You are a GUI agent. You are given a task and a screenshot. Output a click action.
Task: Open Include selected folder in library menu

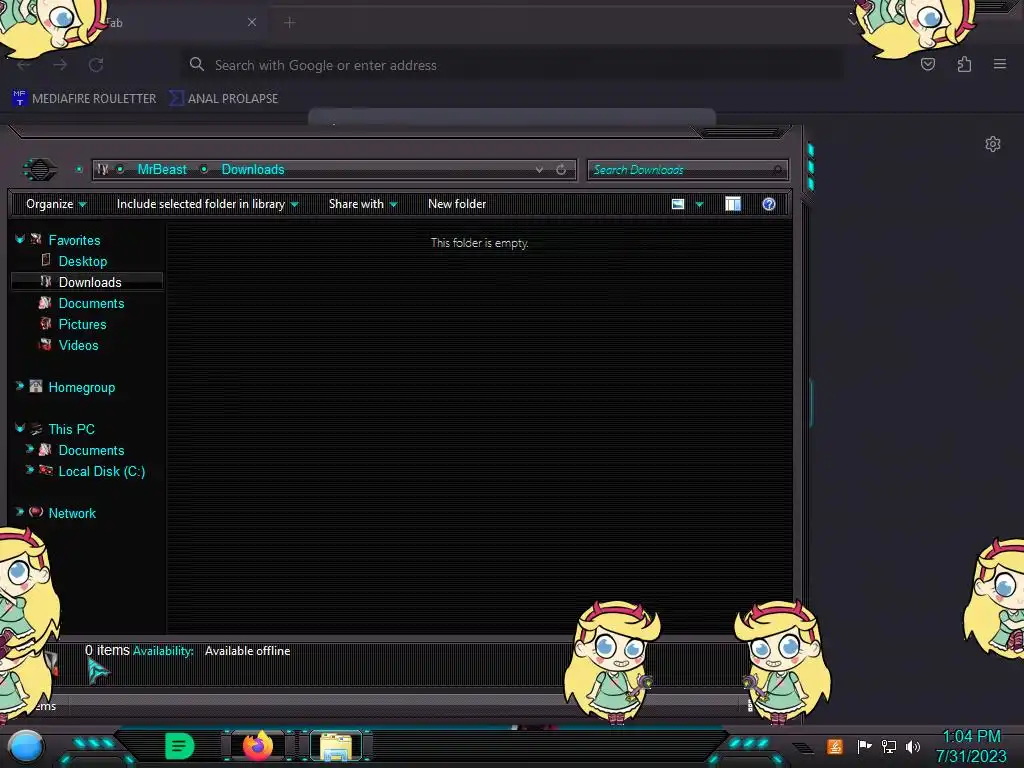pos(207,204)
